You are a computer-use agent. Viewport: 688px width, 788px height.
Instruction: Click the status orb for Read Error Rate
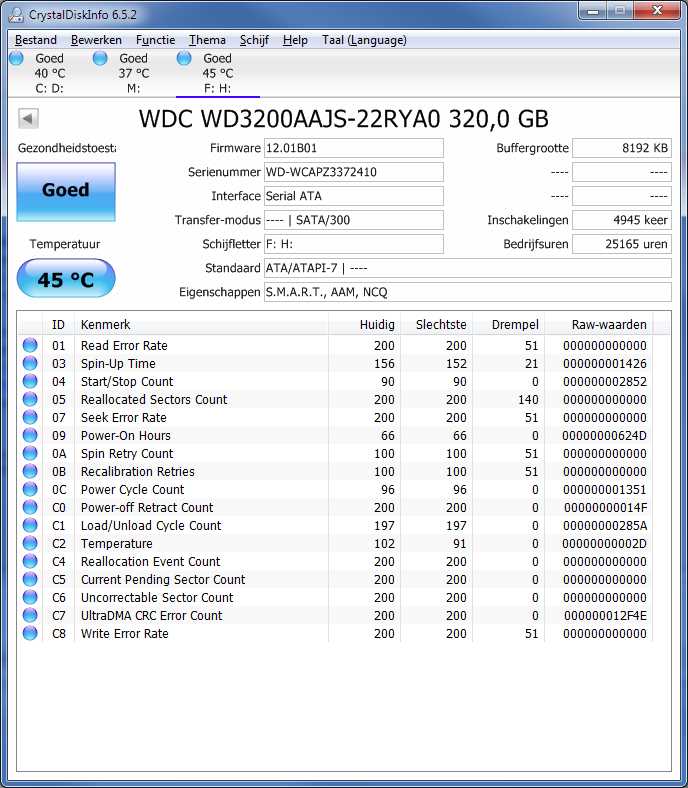30,345
